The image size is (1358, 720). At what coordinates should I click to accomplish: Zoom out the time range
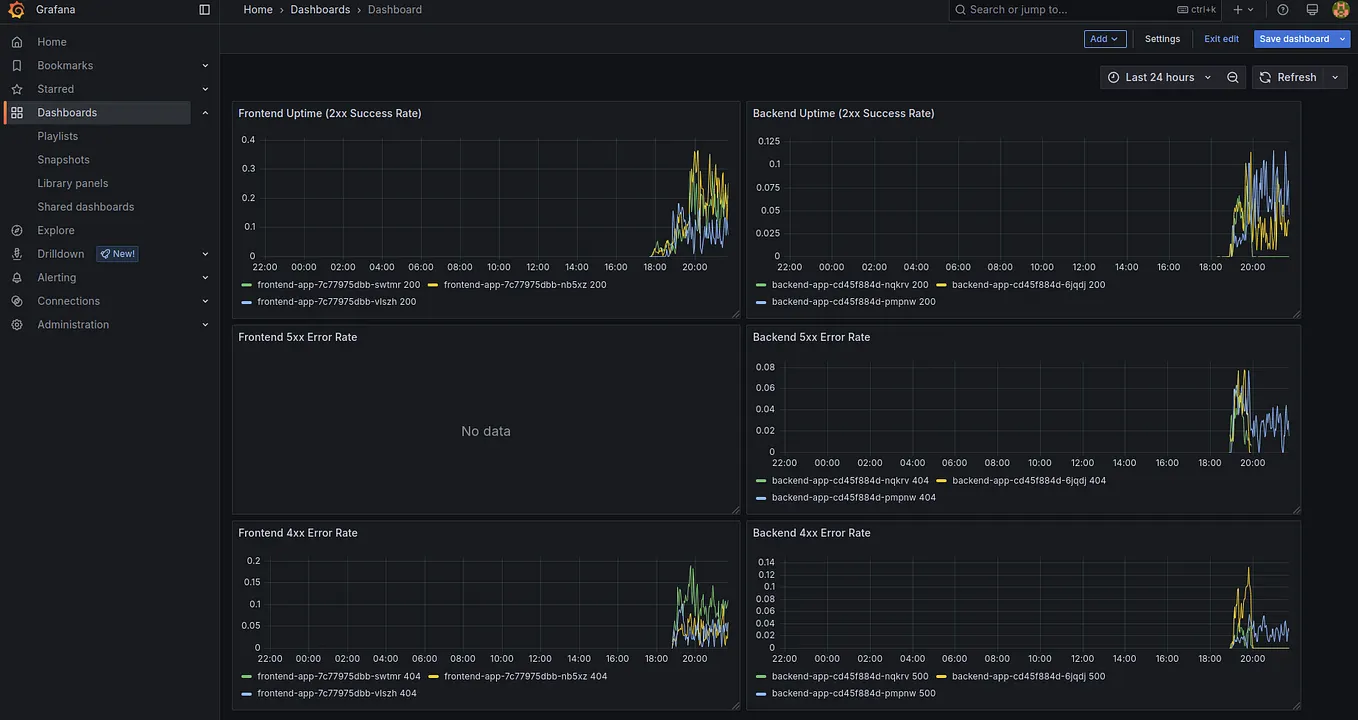coord(1232,77)
